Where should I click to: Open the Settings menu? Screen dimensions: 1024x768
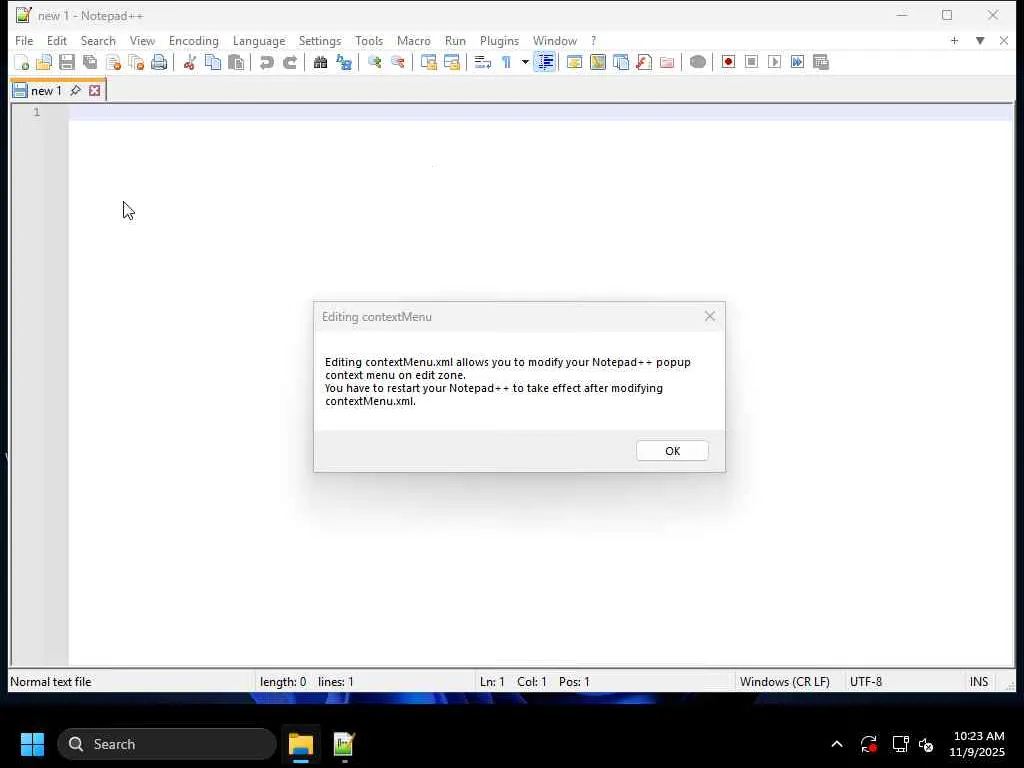319,40
